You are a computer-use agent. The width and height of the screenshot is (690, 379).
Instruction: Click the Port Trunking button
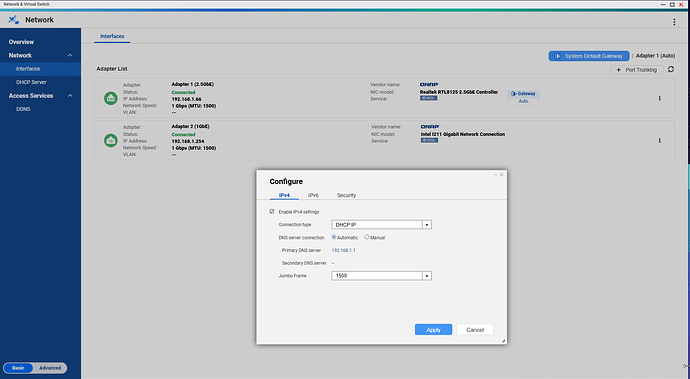637,70
